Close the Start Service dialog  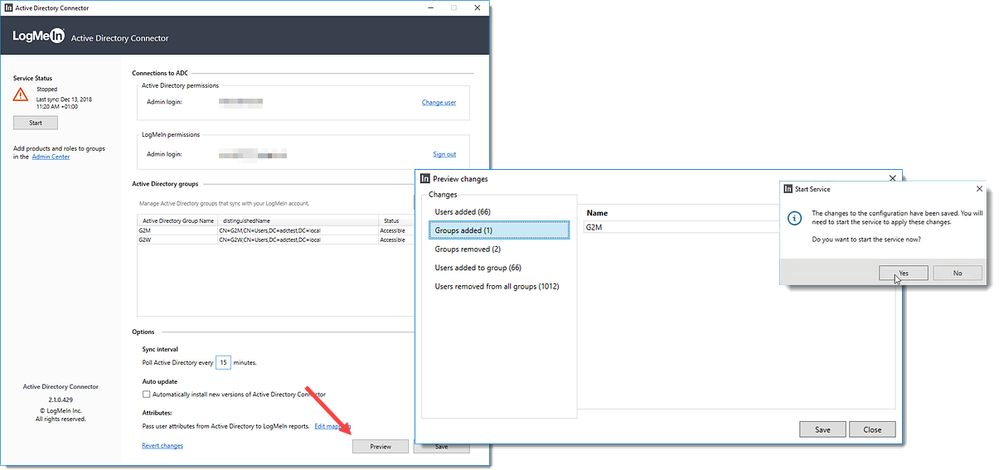[979, 189]
